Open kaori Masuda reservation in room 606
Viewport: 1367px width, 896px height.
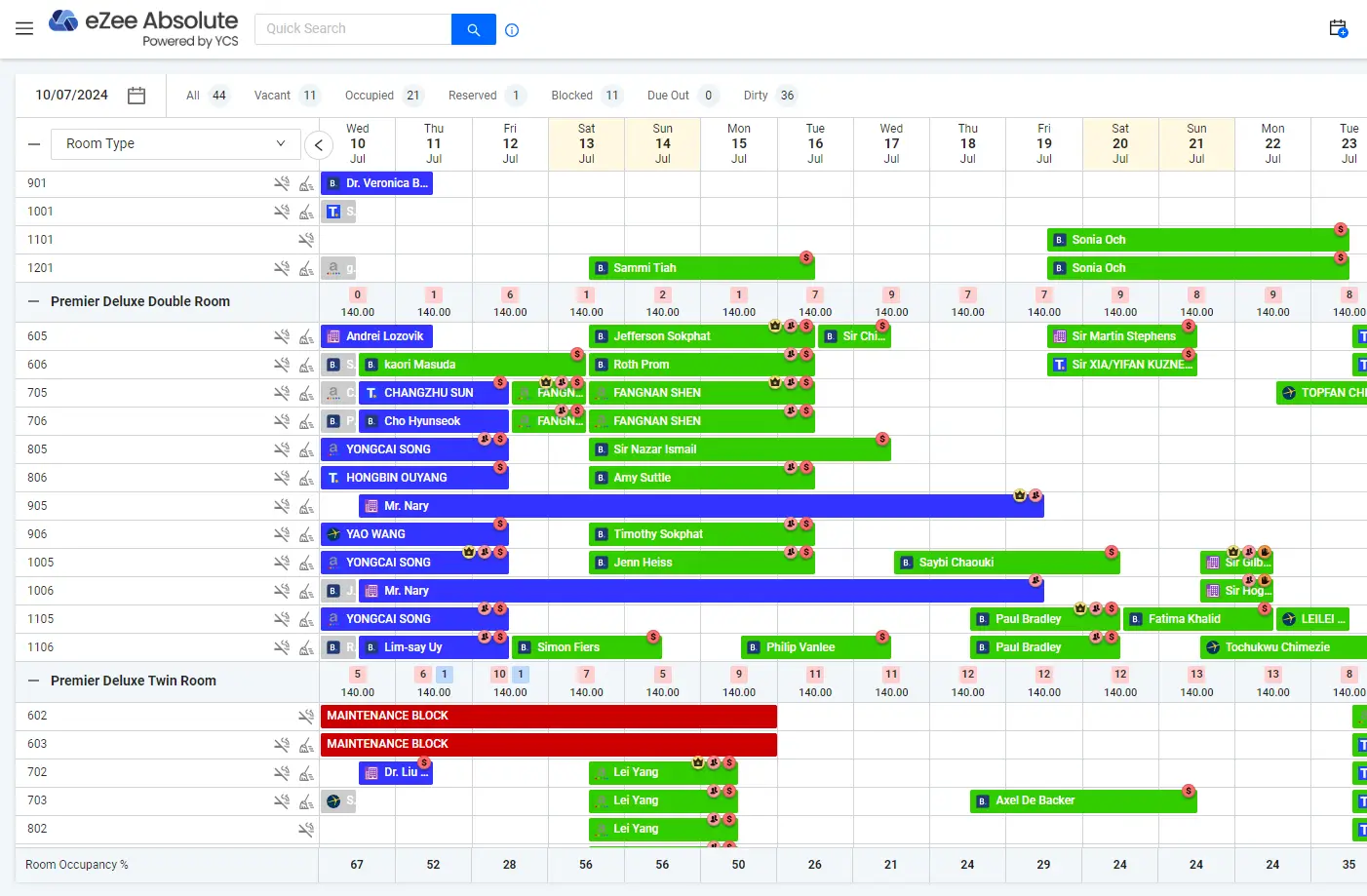point(471,365)
